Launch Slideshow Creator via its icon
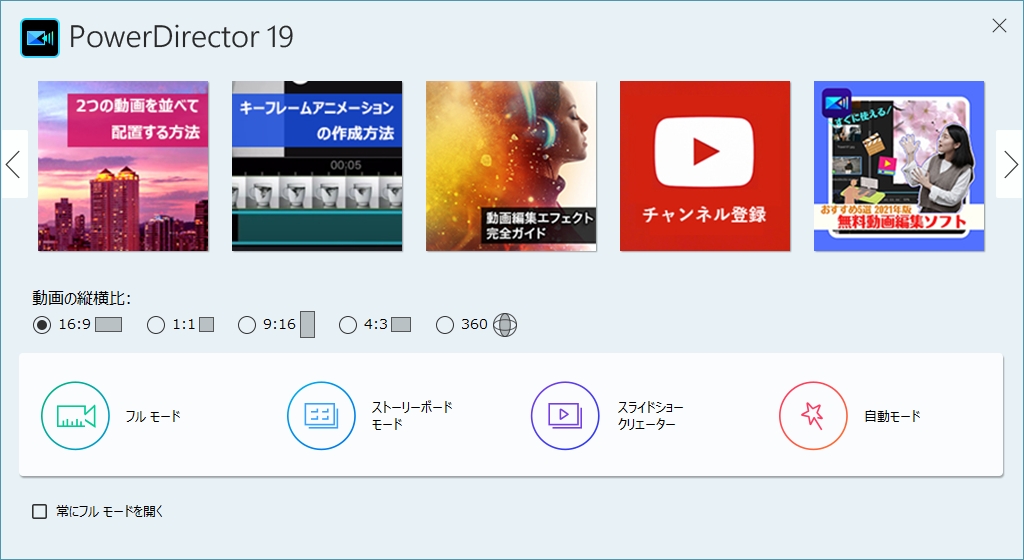The image size is (1024, 560). 565,416
